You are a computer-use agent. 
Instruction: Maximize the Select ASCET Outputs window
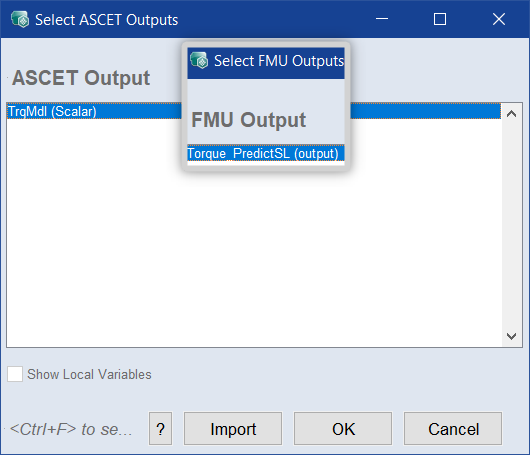tap(440, 19)
